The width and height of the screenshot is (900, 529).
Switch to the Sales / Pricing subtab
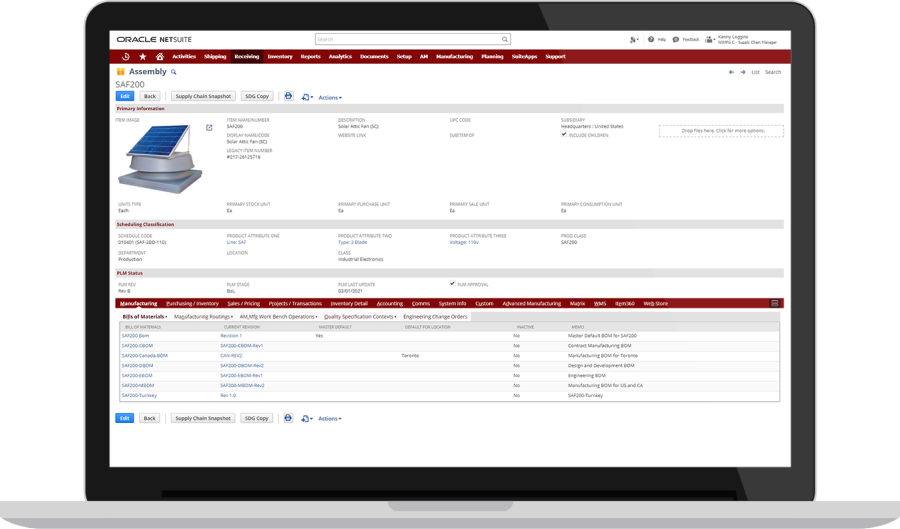(x=243, y=304)
